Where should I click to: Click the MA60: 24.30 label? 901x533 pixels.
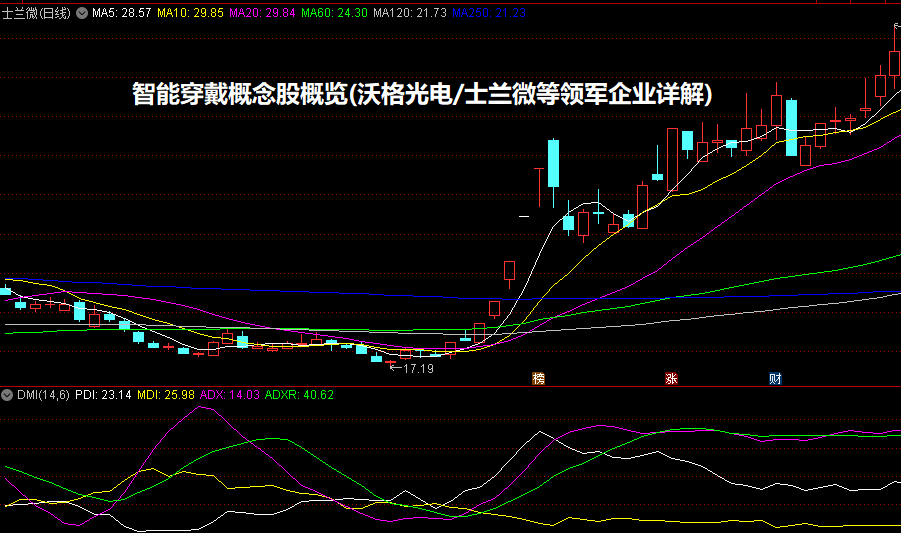click(334, 13)
